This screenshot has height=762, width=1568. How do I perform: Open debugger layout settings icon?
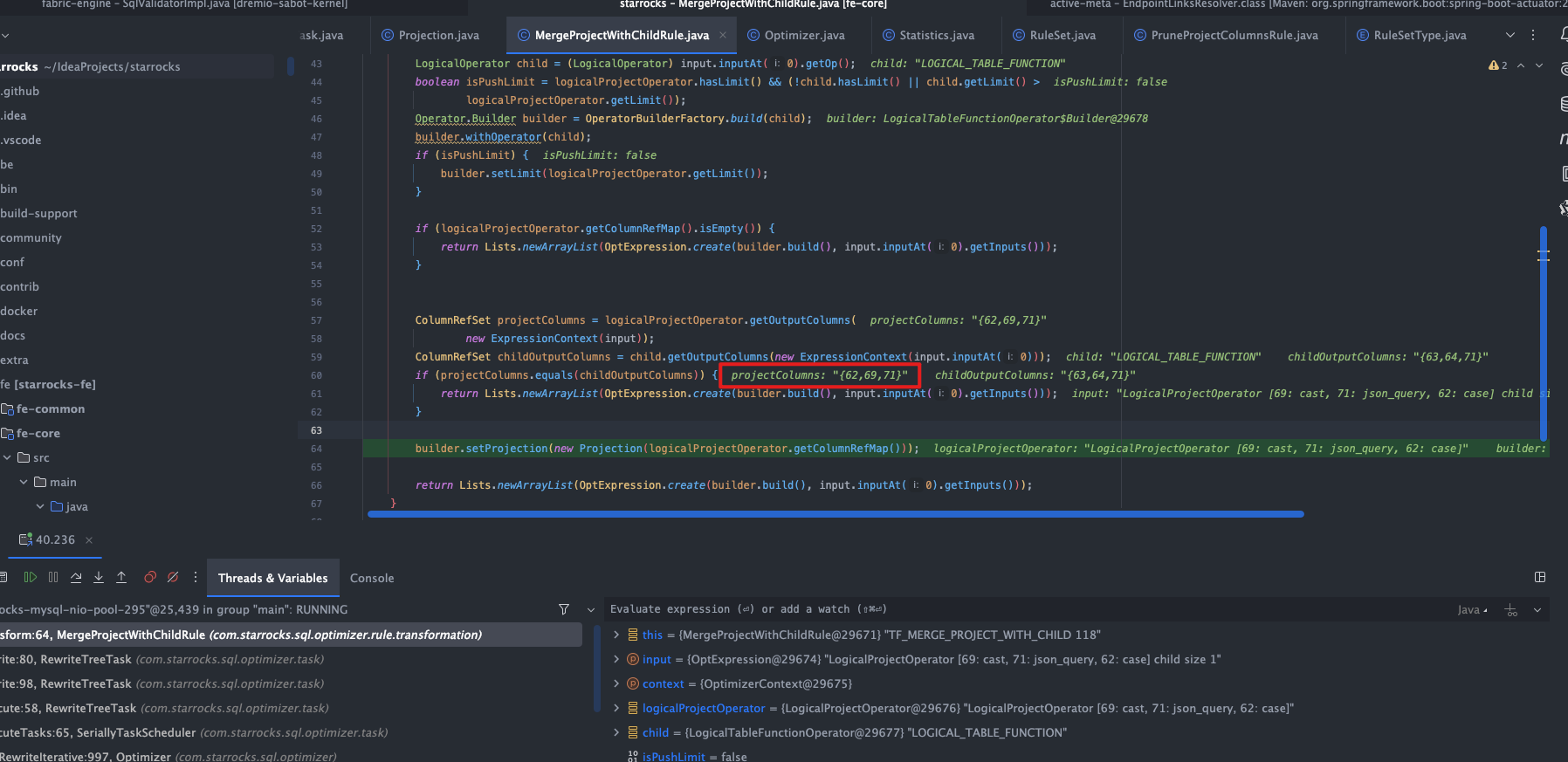1540,578
